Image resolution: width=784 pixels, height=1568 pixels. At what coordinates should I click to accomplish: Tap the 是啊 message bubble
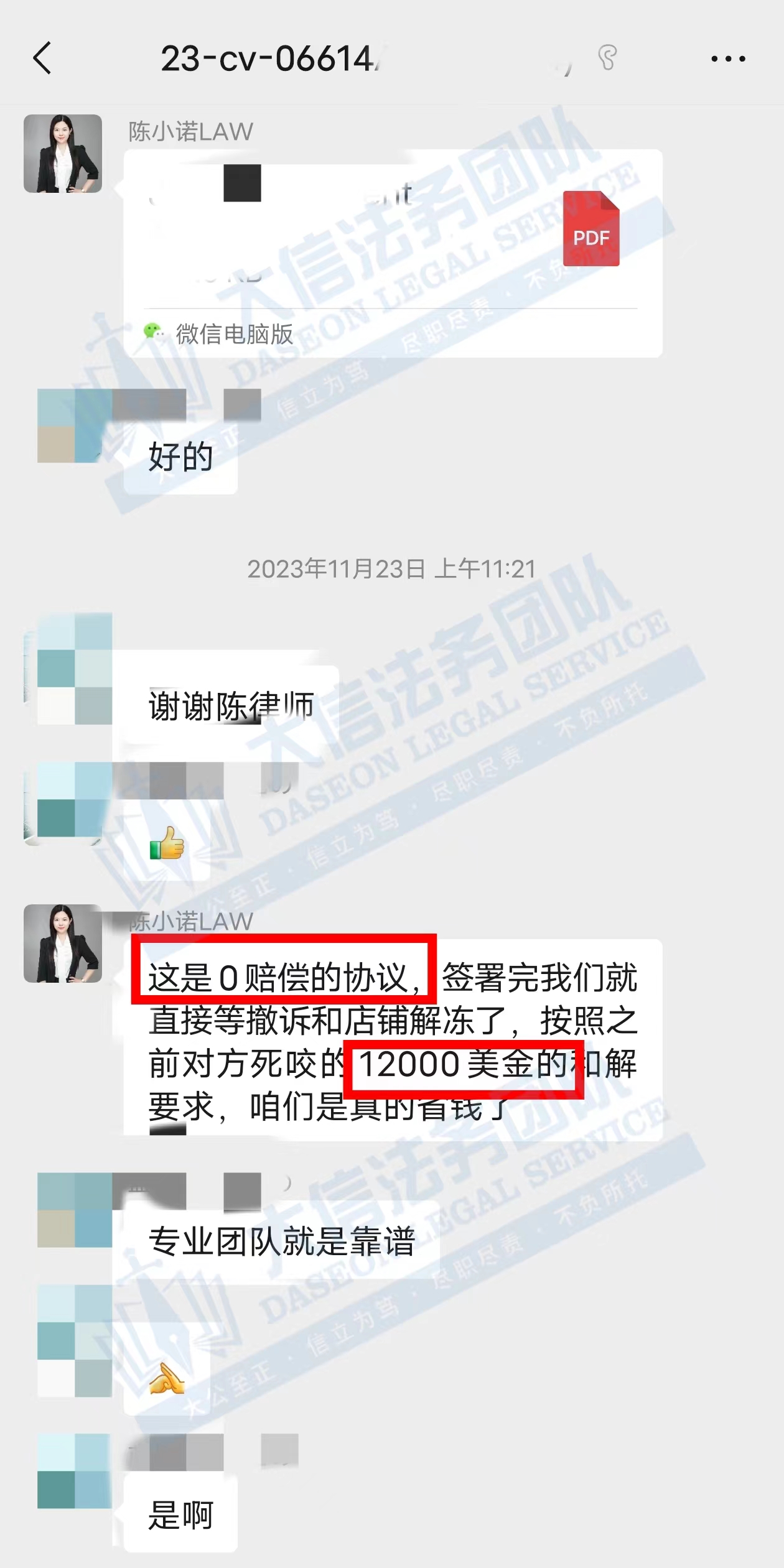[x=180, y=1515]
